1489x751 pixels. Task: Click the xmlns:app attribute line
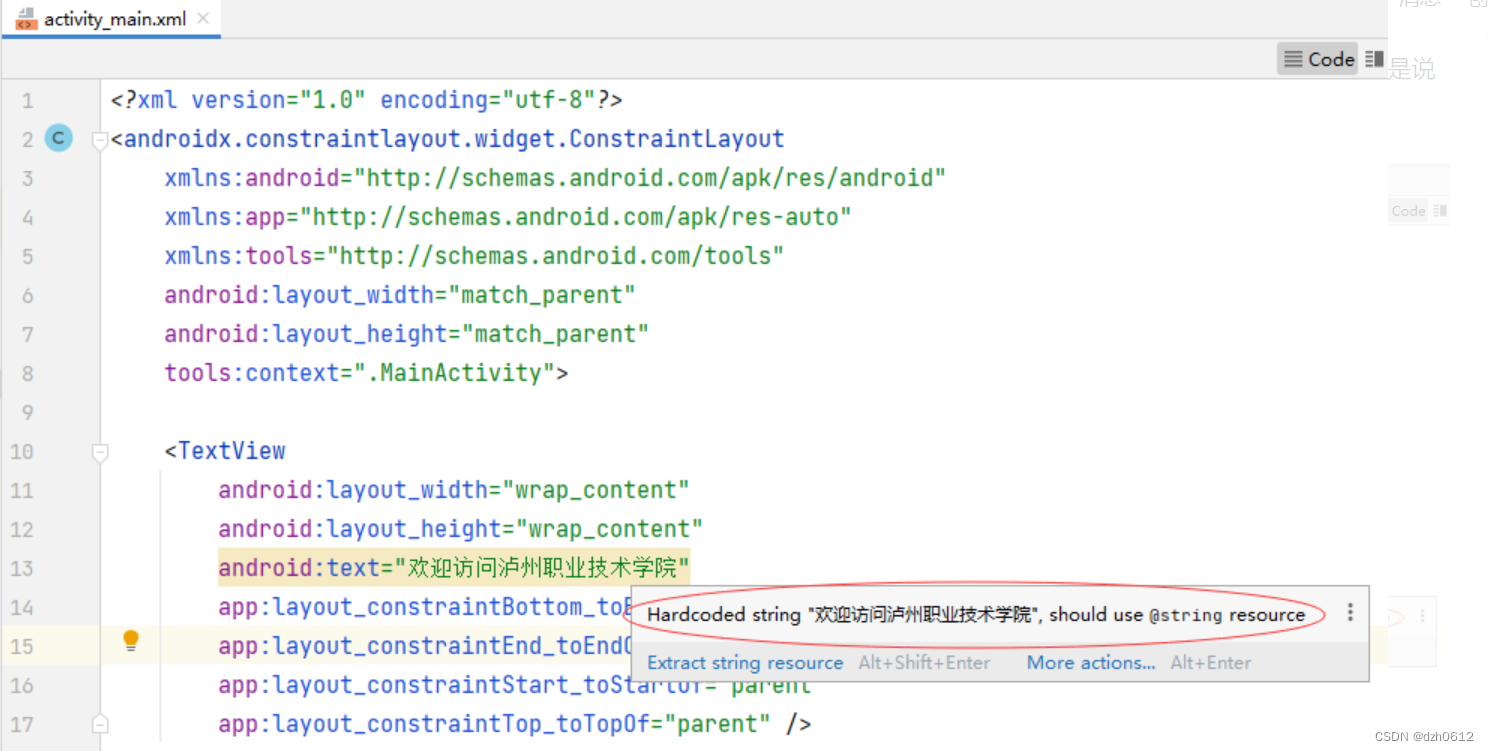point(508,217)
